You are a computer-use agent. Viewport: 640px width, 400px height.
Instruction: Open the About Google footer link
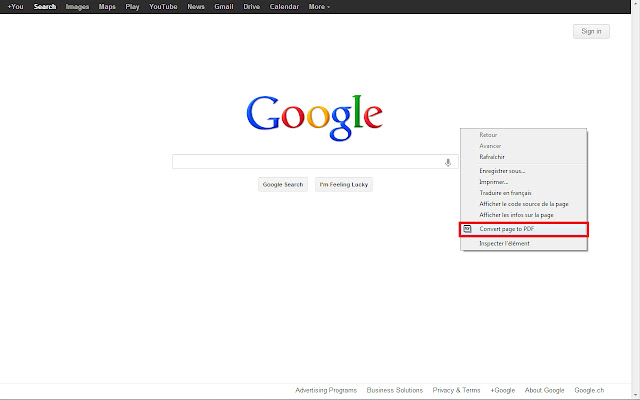pos(544,390)
